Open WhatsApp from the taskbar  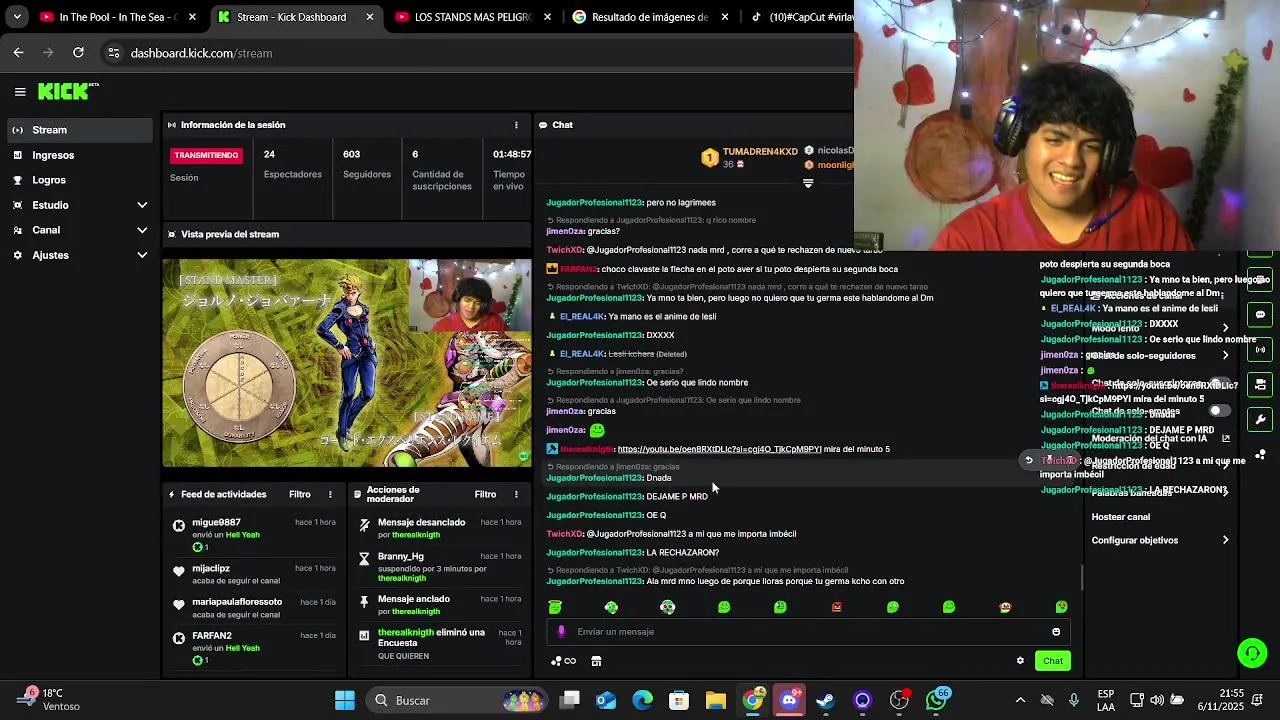tap(936, 700)
